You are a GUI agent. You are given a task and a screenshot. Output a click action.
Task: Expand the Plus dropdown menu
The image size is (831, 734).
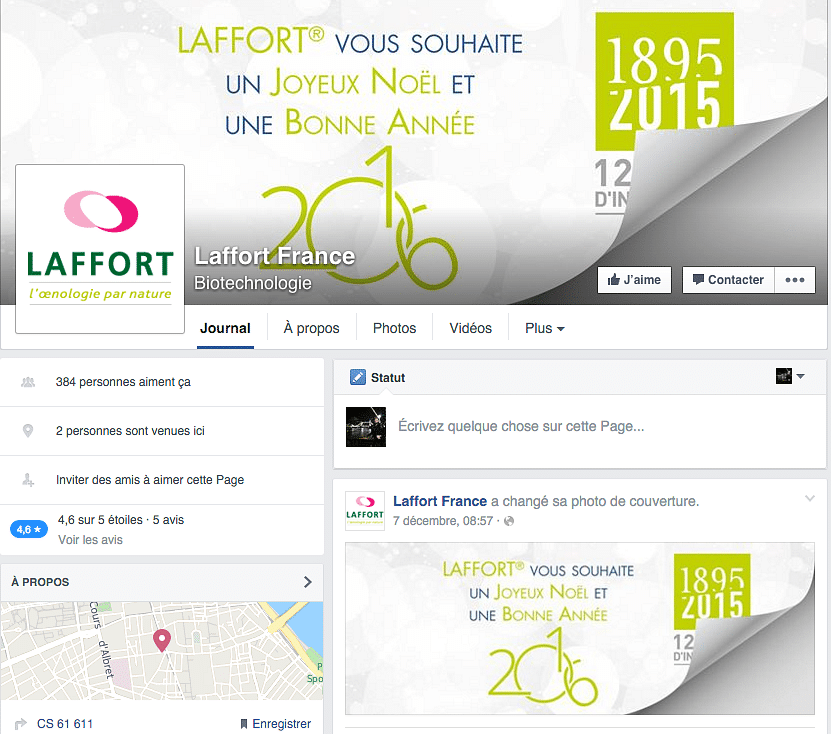coord(544,328)
